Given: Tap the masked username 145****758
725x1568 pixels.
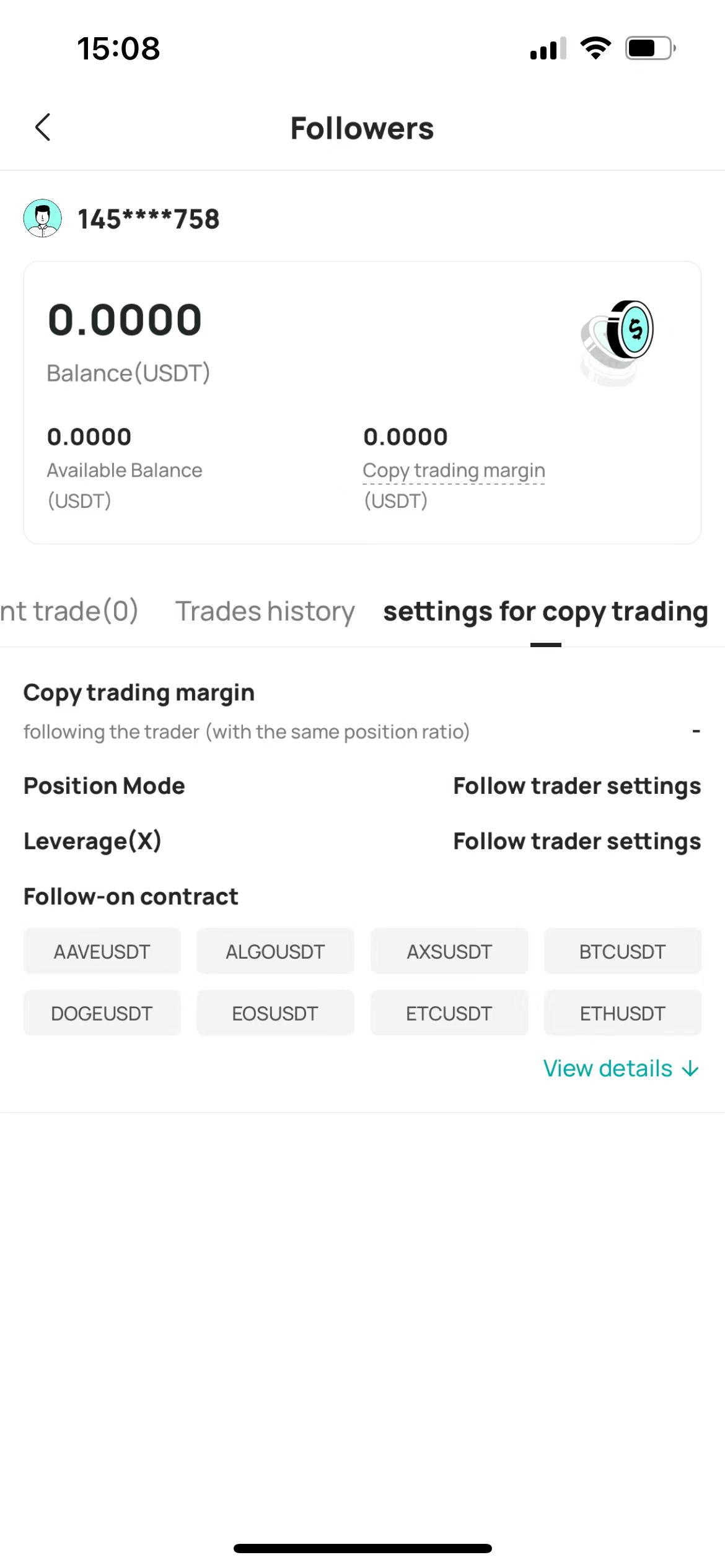Looking at the screenshot, I should (149, 219).
